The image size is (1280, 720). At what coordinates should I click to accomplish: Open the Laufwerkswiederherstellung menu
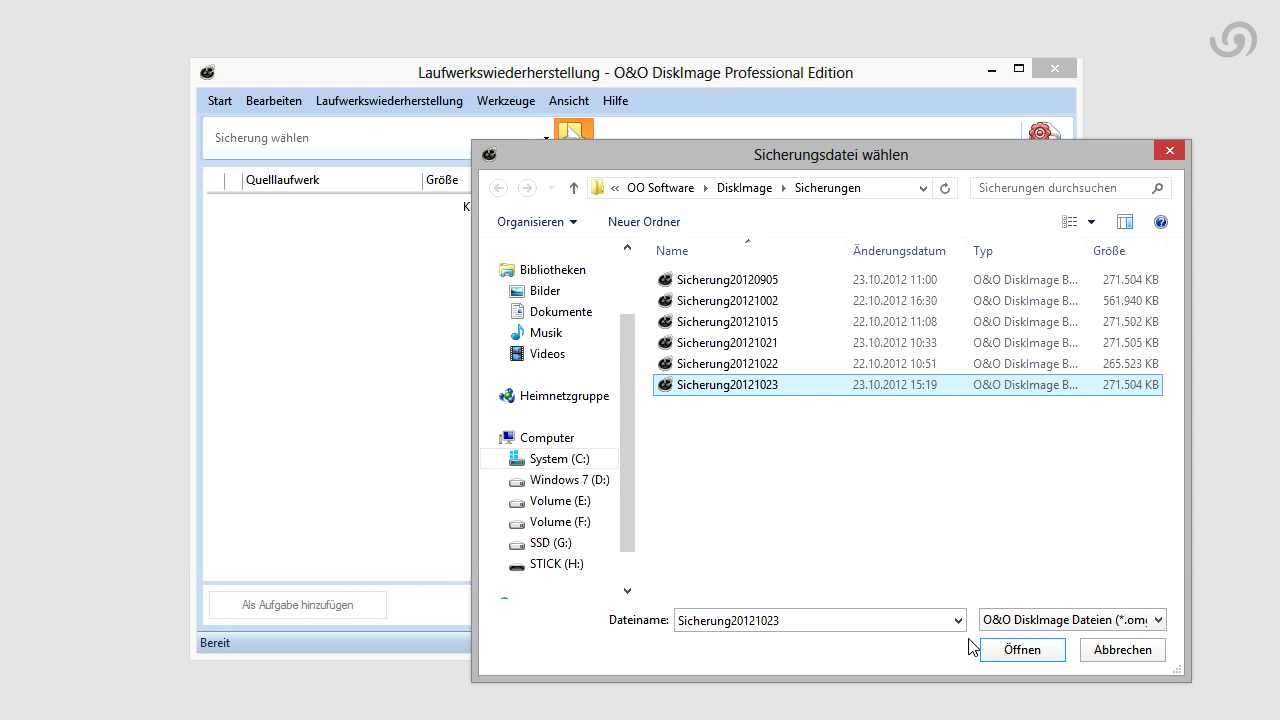pyautogui.click(x=389, y=101)
